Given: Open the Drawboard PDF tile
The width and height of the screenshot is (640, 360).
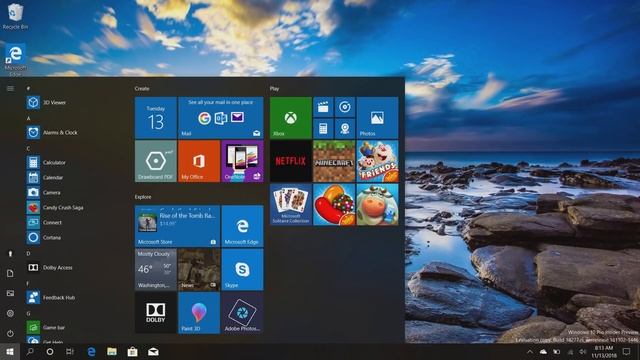Looking at the screenshot, I should pyautogui.click(x=156, y=161).
